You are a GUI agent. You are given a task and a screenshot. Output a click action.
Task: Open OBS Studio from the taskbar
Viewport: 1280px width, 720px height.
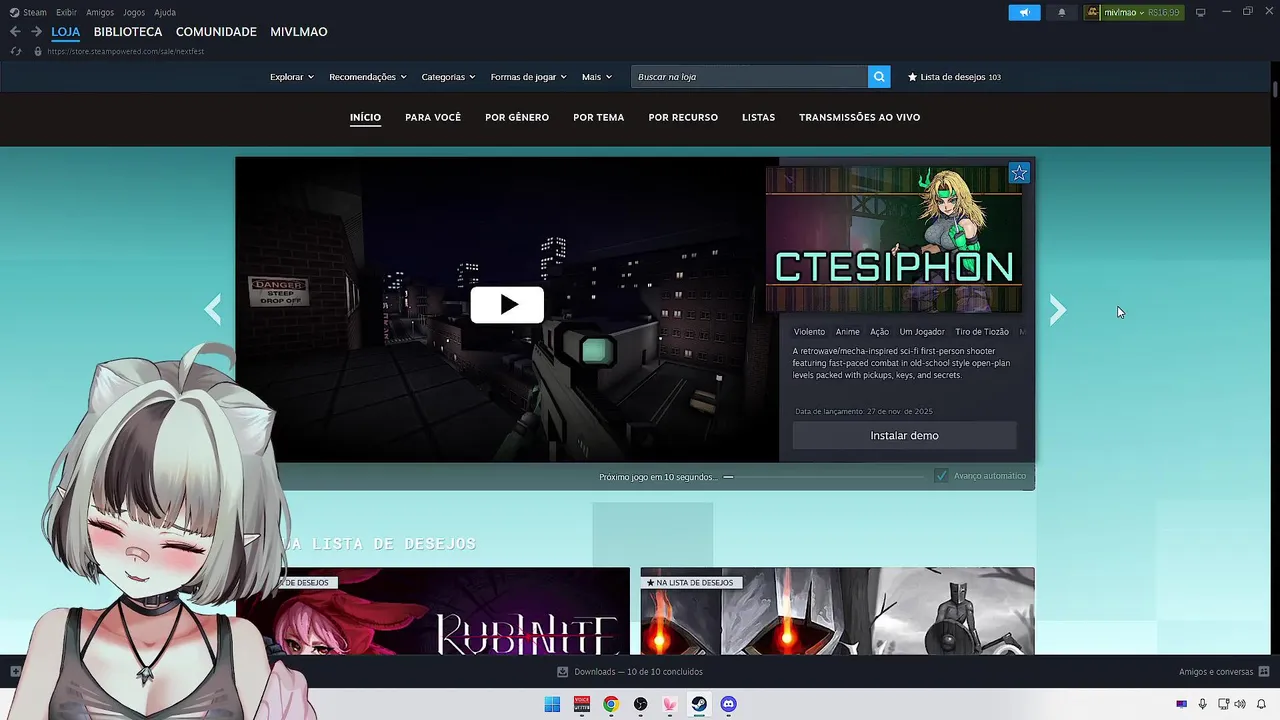coord(640,704)
